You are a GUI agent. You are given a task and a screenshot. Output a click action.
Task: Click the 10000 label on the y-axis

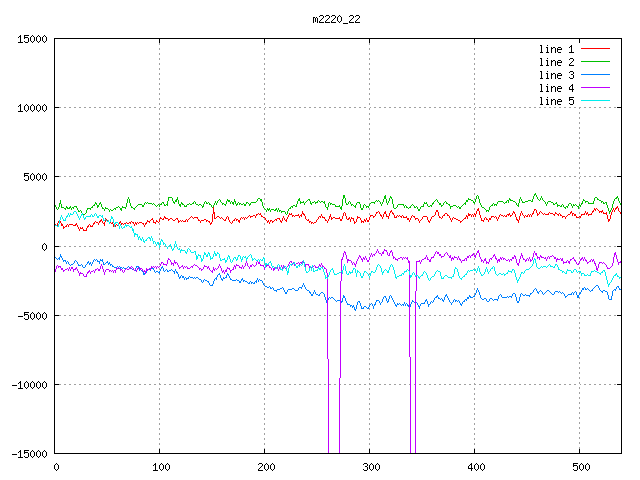[31, 108]
